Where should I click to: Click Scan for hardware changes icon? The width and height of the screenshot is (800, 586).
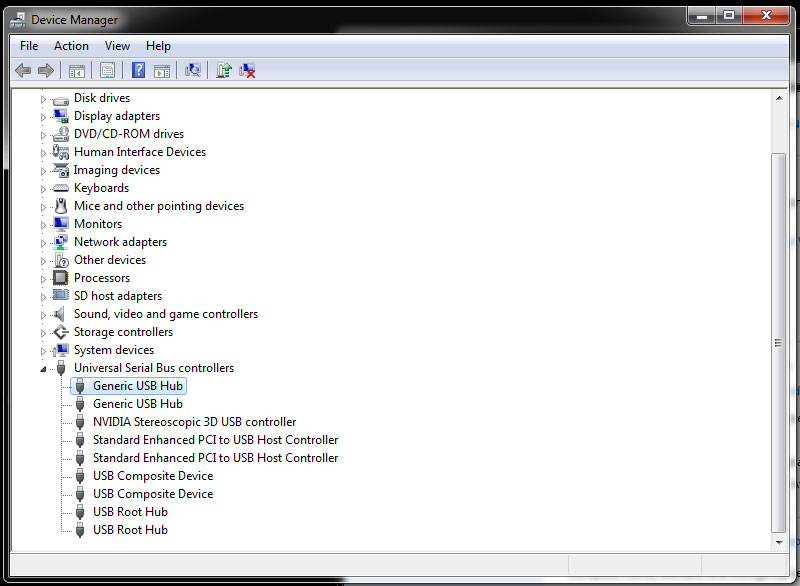(x=192, y=70)
